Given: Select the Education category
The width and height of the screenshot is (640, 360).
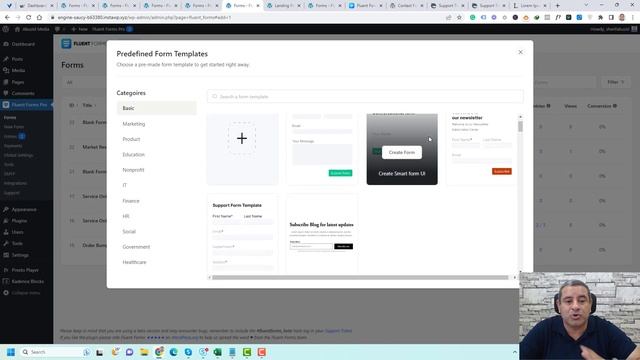Looking at the screenshot, I should [133, 155].
